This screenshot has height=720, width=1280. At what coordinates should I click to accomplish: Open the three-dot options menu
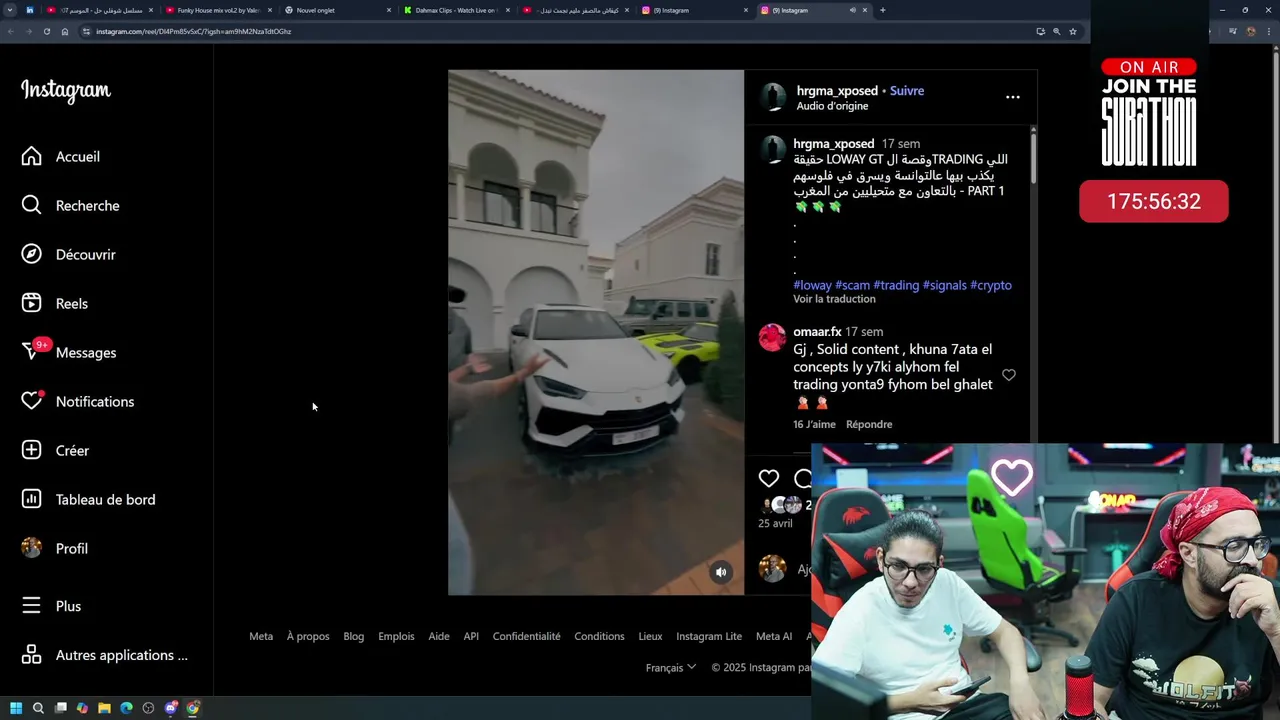tap(1012, 97)
